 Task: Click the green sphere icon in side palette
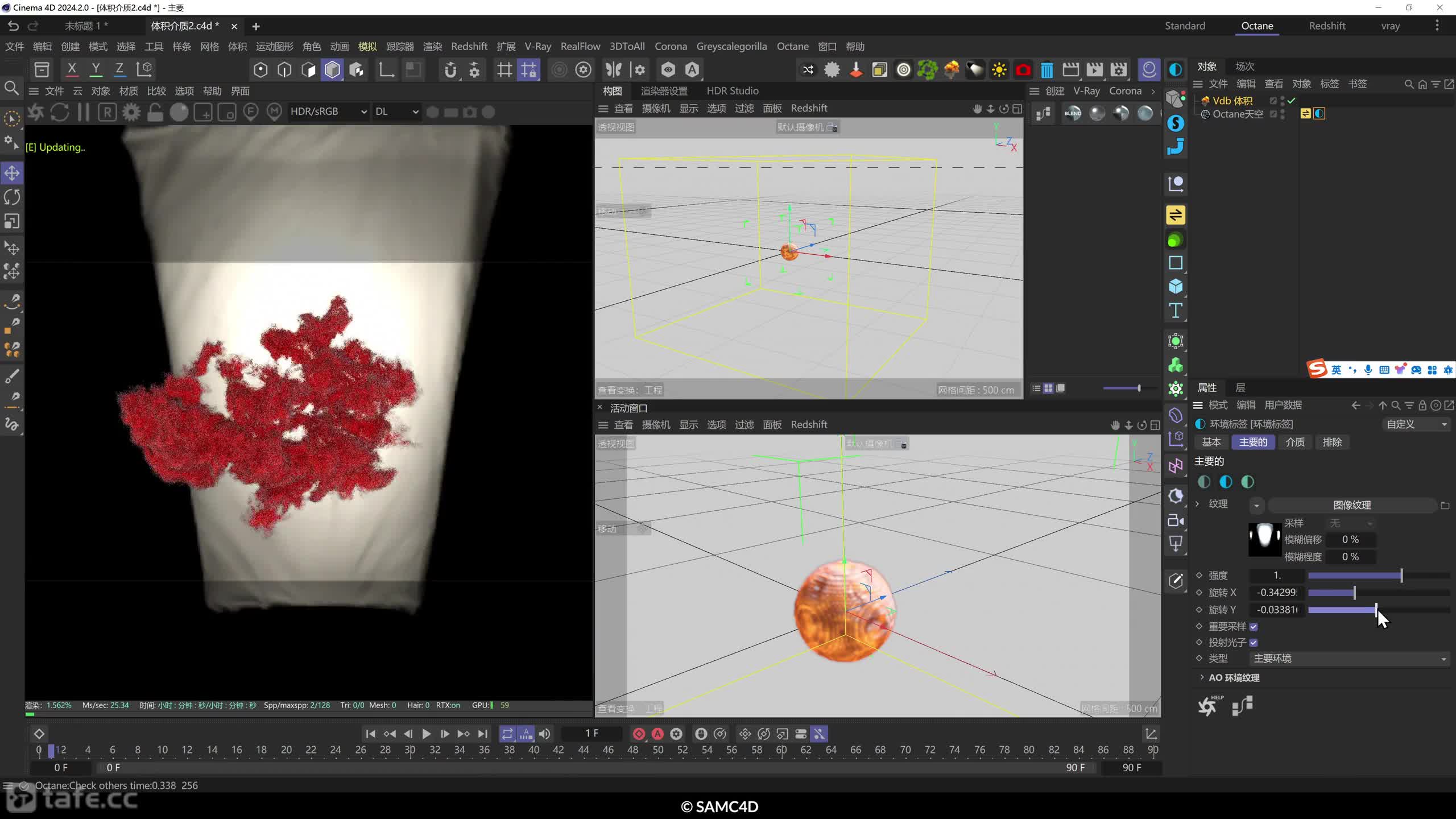pos(1176,240)
